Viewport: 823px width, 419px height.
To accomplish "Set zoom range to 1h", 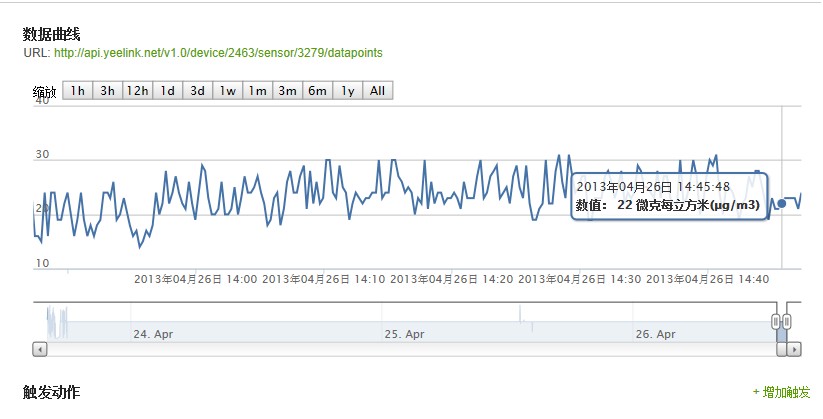I will coord(78,91).
